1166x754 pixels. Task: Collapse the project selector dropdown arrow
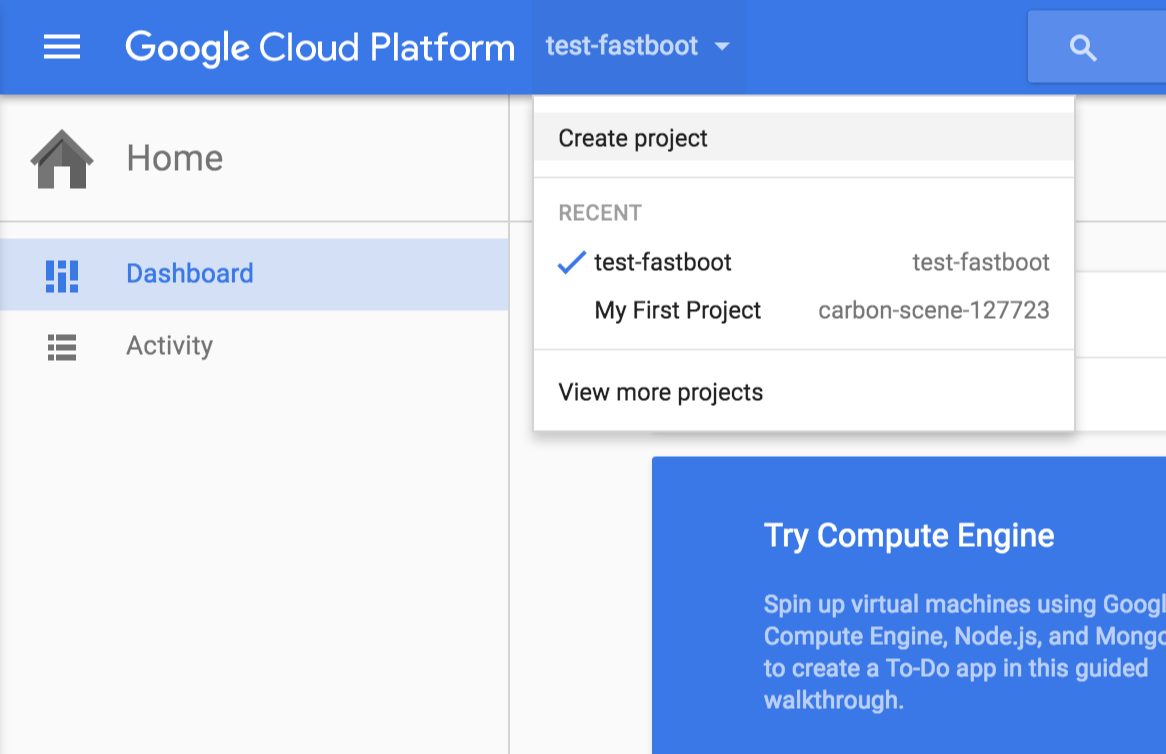pyautogui.click(x=722, y=46)
